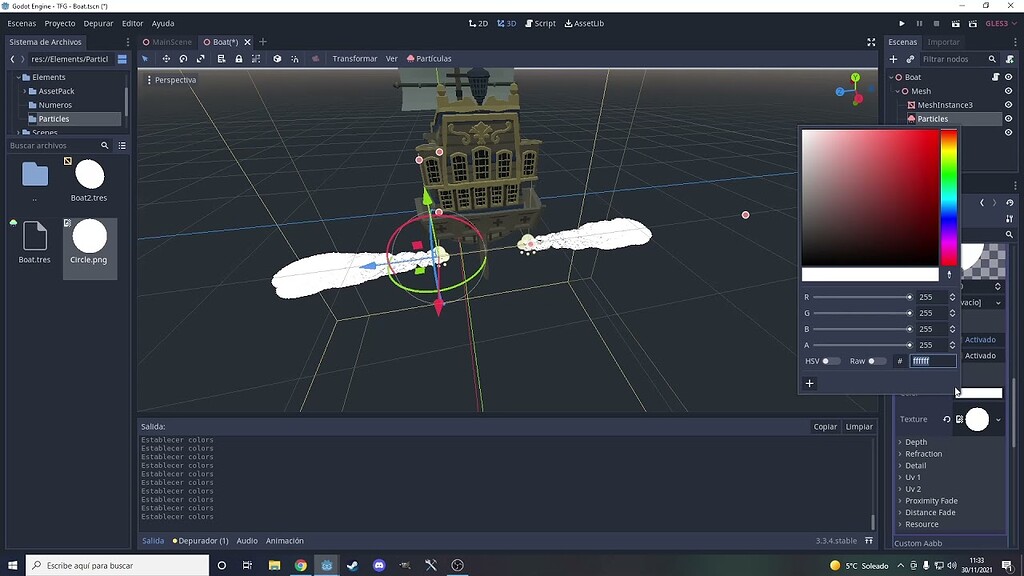Activate the Scale mode tool
This screenshot has width=1024, height=576.
click(x=200, y=59)
